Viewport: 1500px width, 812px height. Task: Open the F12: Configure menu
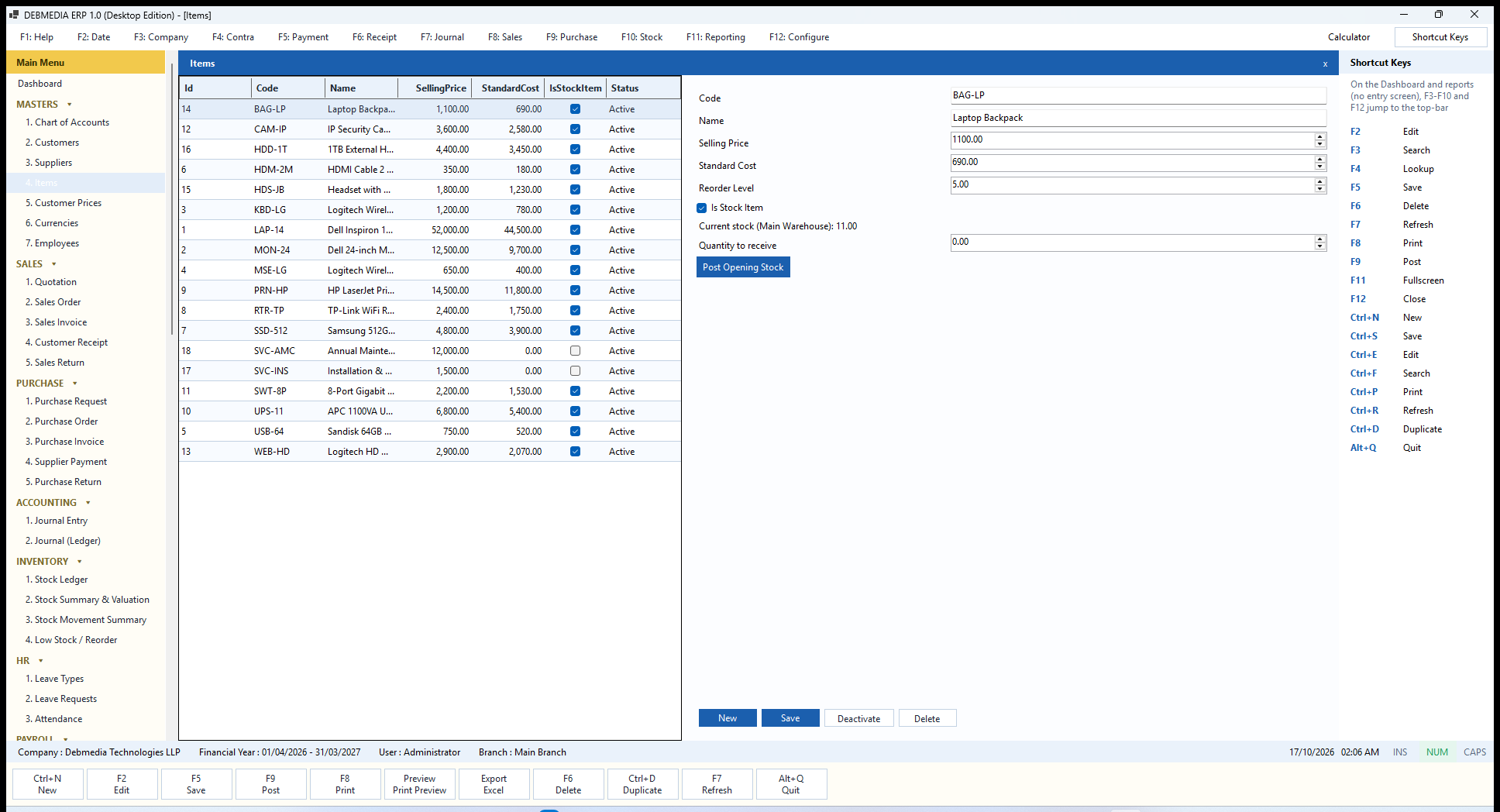click(x=799, y=37)
